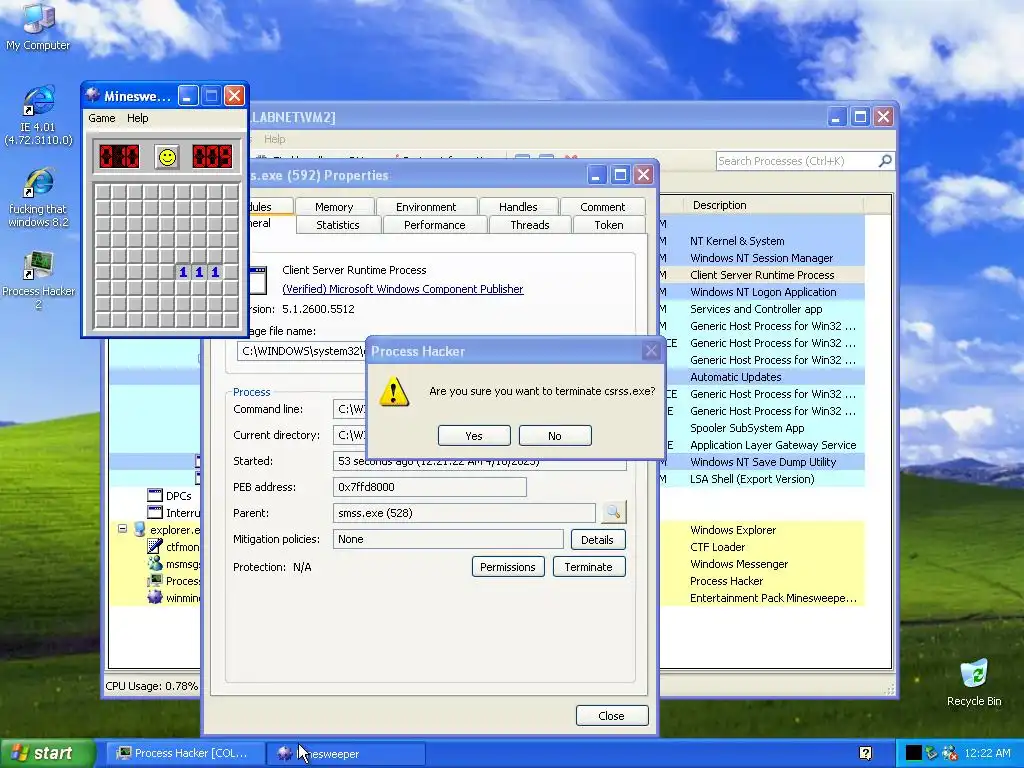This screenshot has width=1024, height=768.
Task: Switch to the Comment tab
Action: 602,207
